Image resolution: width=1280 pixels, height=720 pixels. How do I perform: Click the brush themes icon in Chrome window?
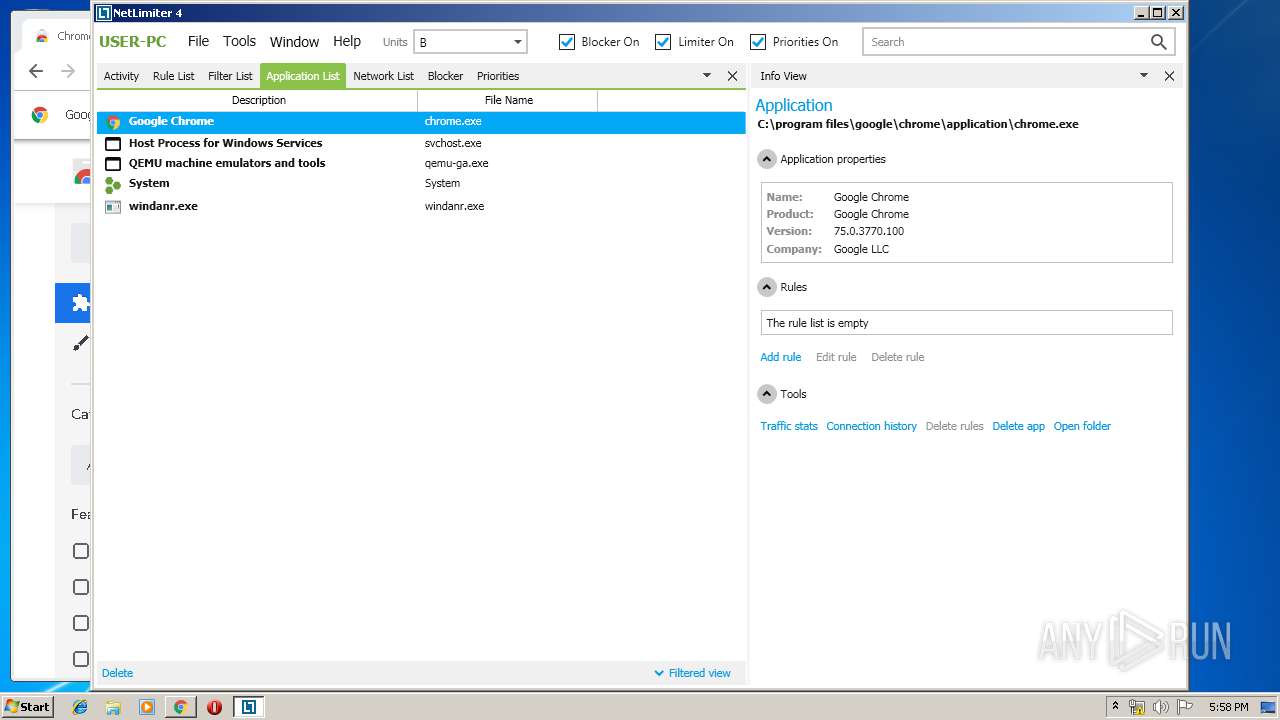click(81, 343)
